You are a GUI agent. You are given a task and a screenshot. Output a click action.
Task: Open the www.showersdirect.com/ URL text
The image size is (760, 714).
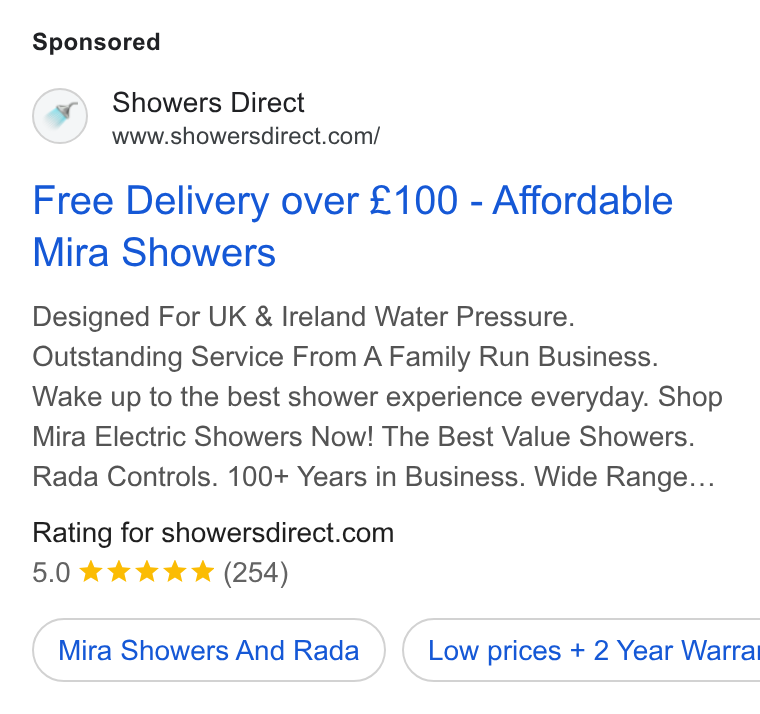tap(246, 136)
